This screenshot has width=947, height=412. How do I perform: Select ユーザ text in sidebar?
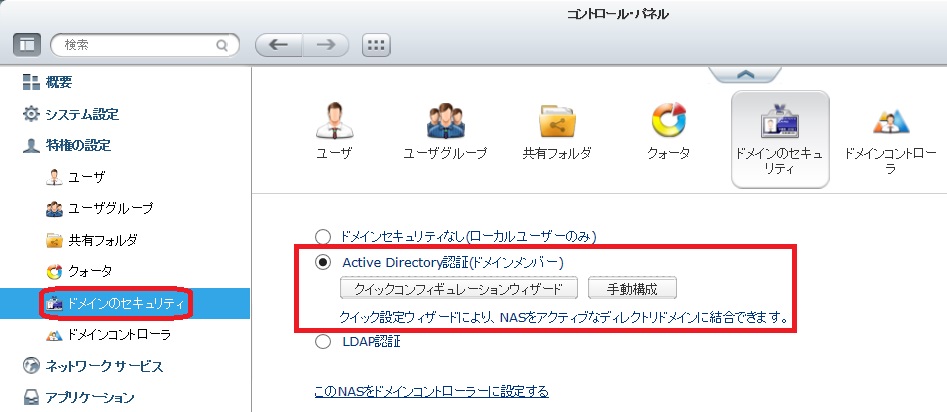point(87,177)
